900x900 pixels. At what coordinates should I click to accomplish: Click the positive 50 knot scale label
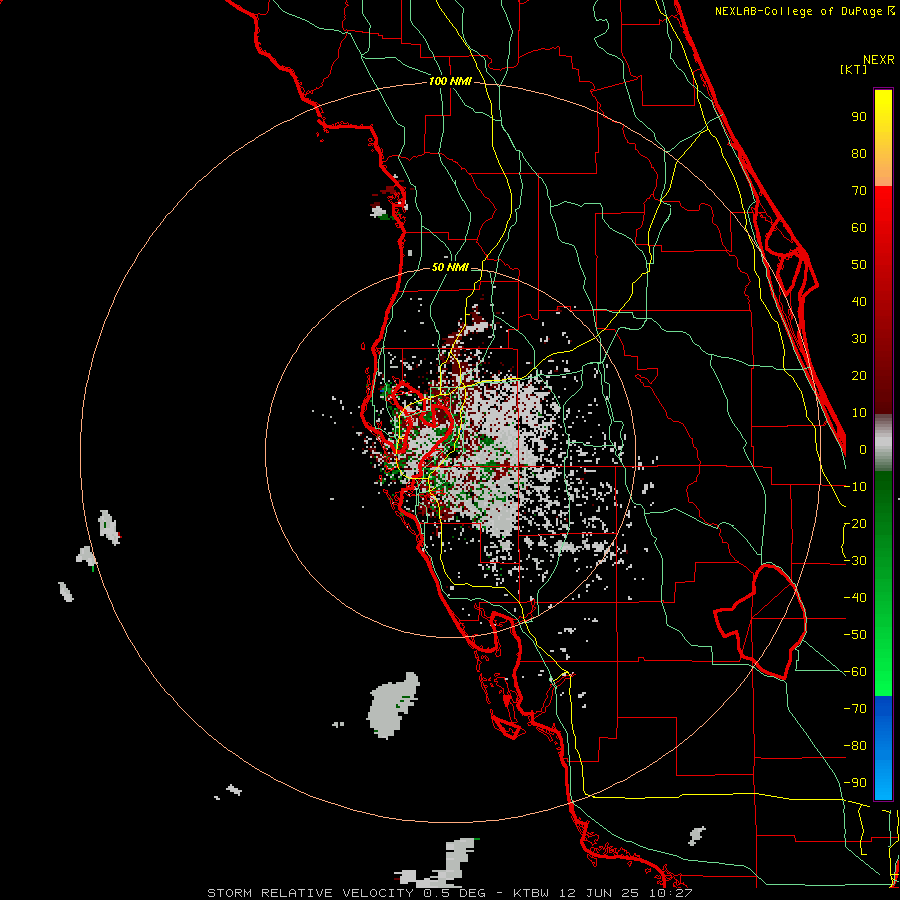click(x=859, y=265)
